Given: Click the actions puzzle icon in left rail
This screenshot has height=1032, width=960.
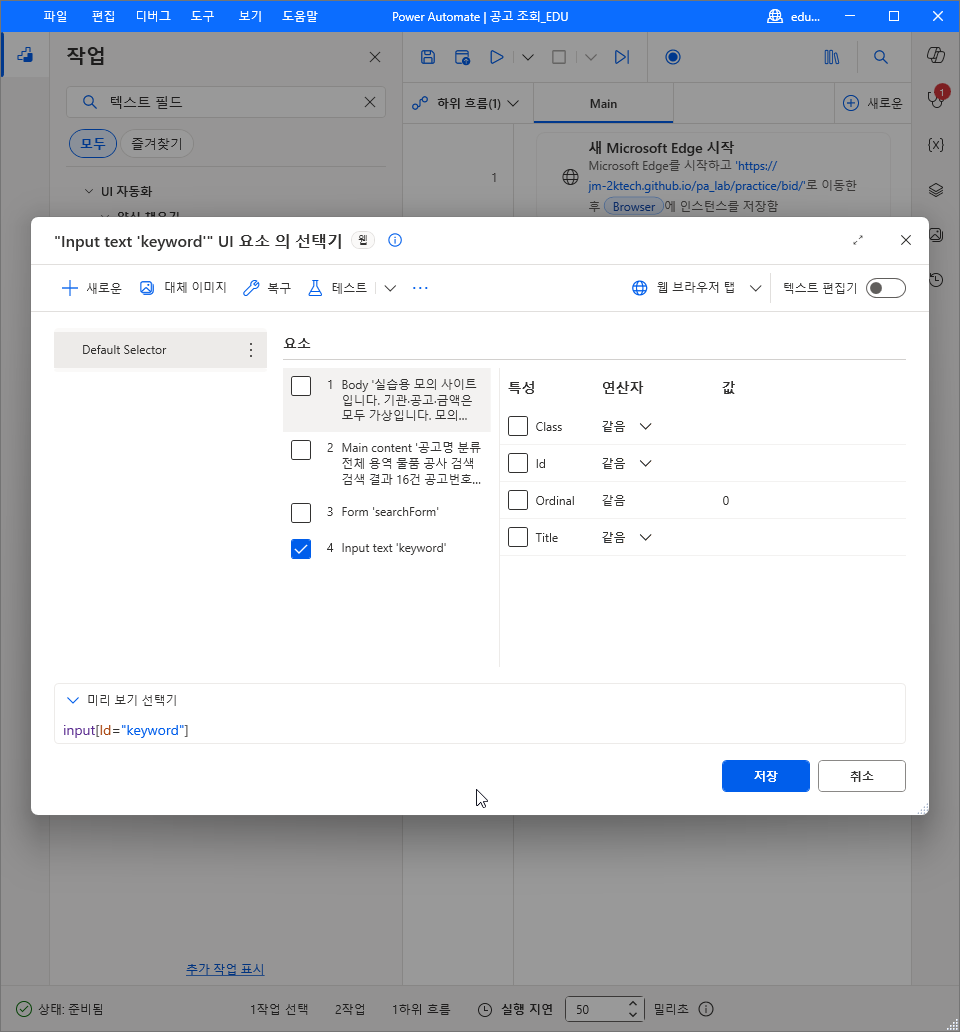Looking at the screenshot, I should pos(25,55).
